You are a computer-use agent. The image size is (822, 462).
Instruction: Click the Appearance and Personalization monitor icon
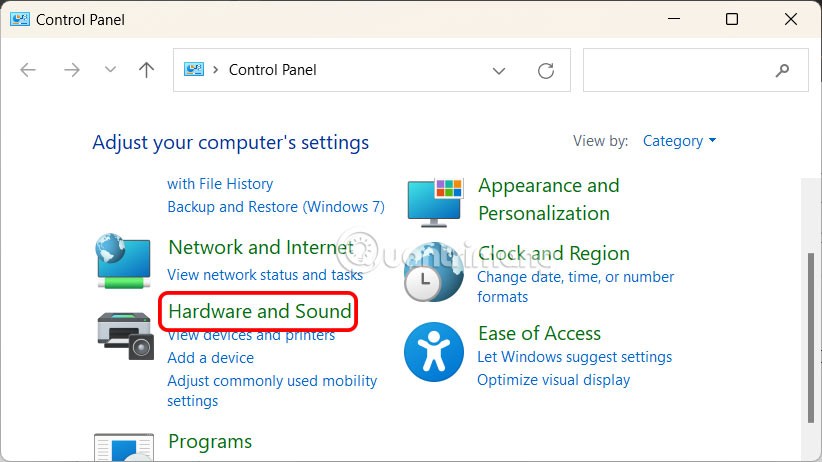(436, 202)
